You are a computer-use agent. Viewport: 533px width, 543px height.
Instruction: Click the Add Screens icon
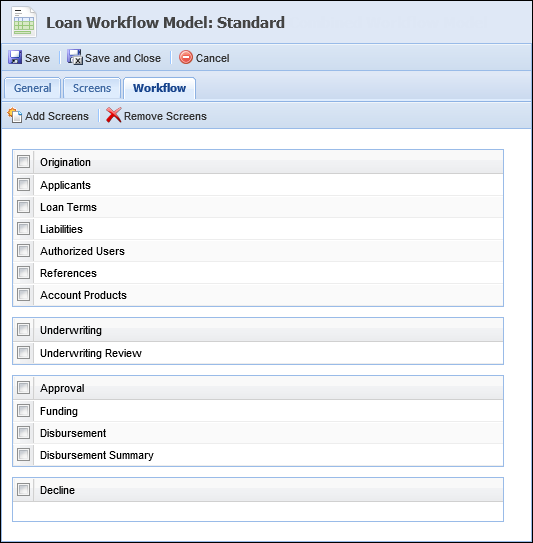click(x=15, y=115)
